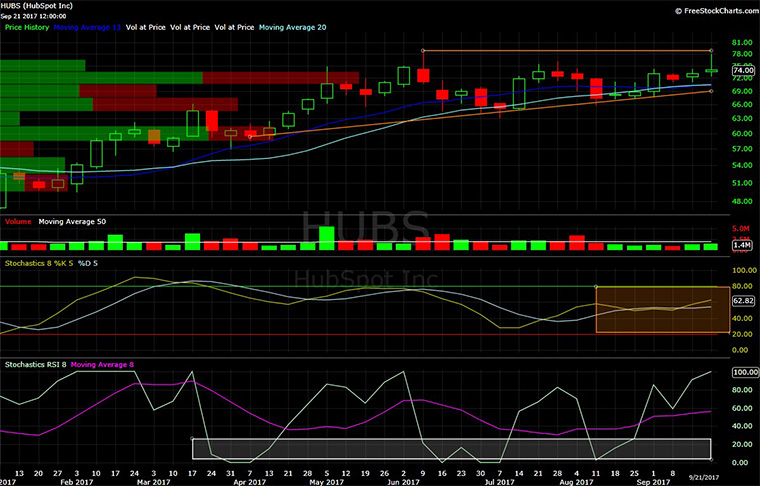Image resolution: width=760 pixels, height=486 pixels.
Task: Open the FreeStockCharts.com copyright link
Action: point(717,11)
